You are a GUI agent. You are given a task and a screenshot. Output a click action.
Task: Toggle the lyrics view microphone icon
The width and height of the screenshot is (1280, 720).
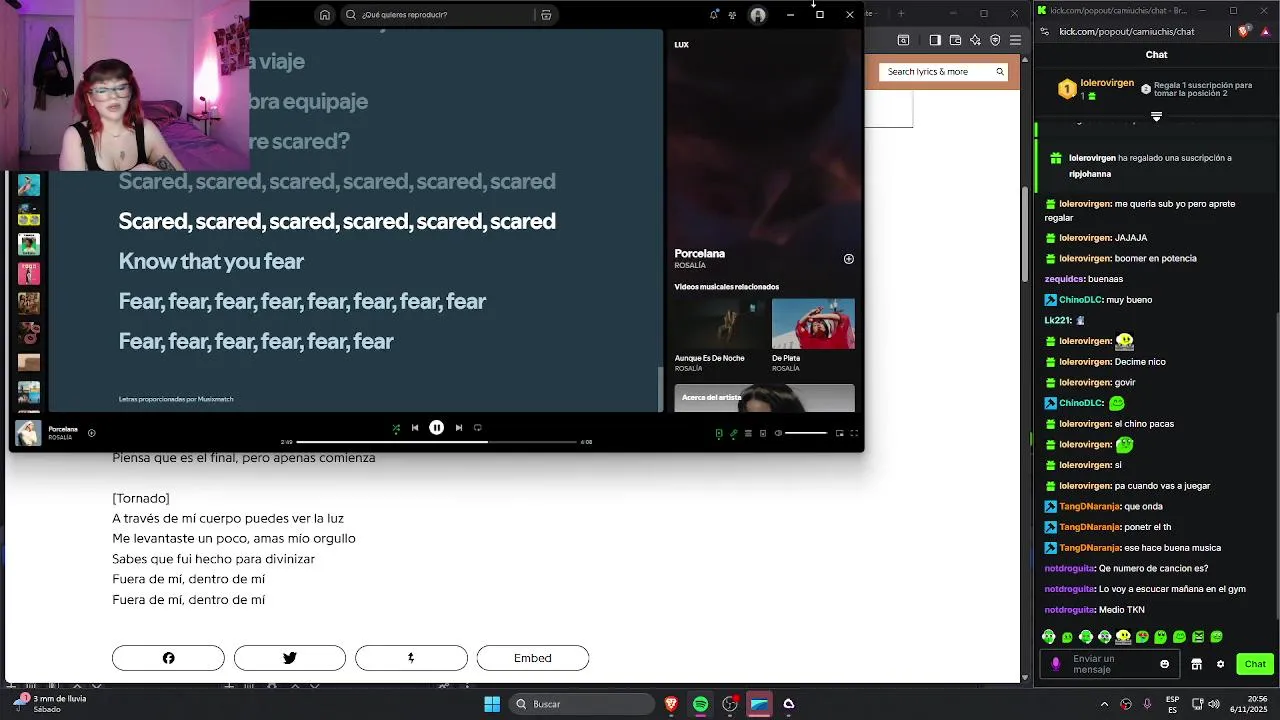733,433
